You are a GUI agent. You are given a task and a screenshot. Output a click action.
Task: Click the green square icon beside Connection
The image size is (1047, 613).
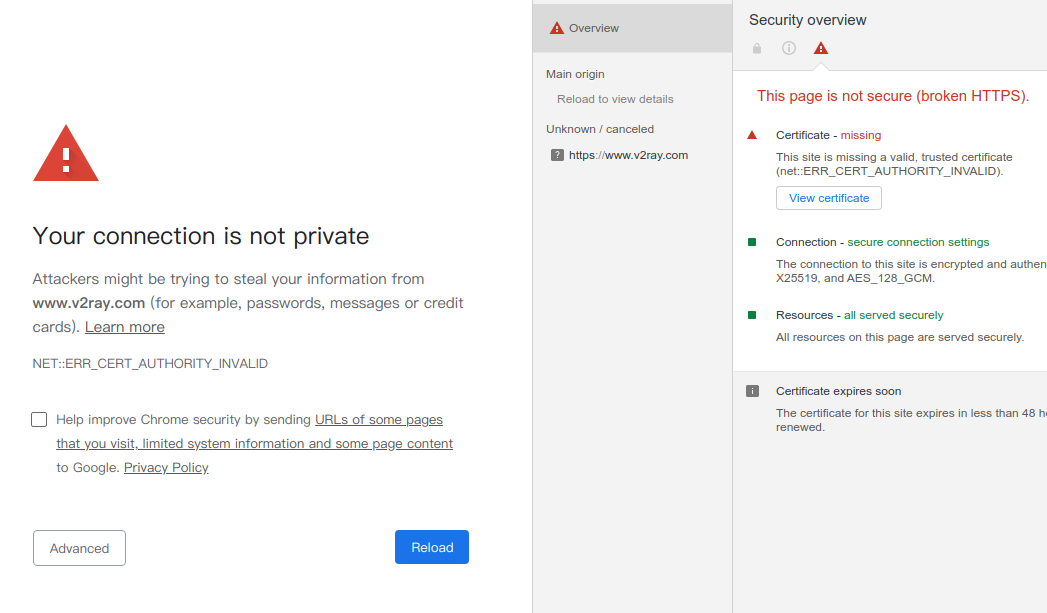(753, 242)
